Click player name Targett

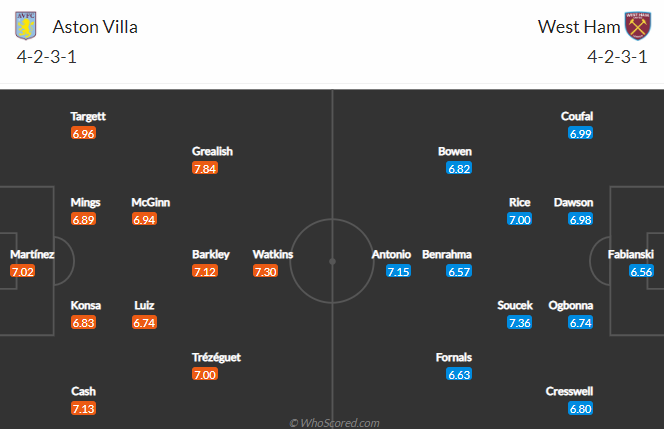coord(88,116)
